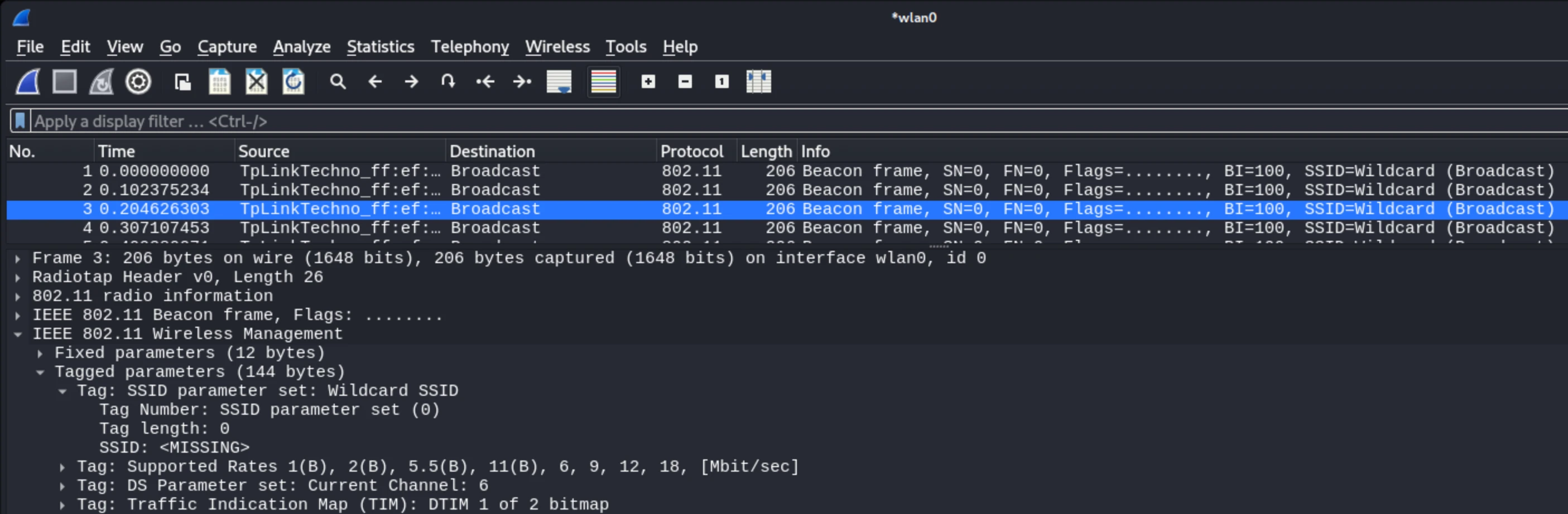Screen dimensions: 1568x514
Task: Zoom in packet text
Action: (x=648, y=81)
